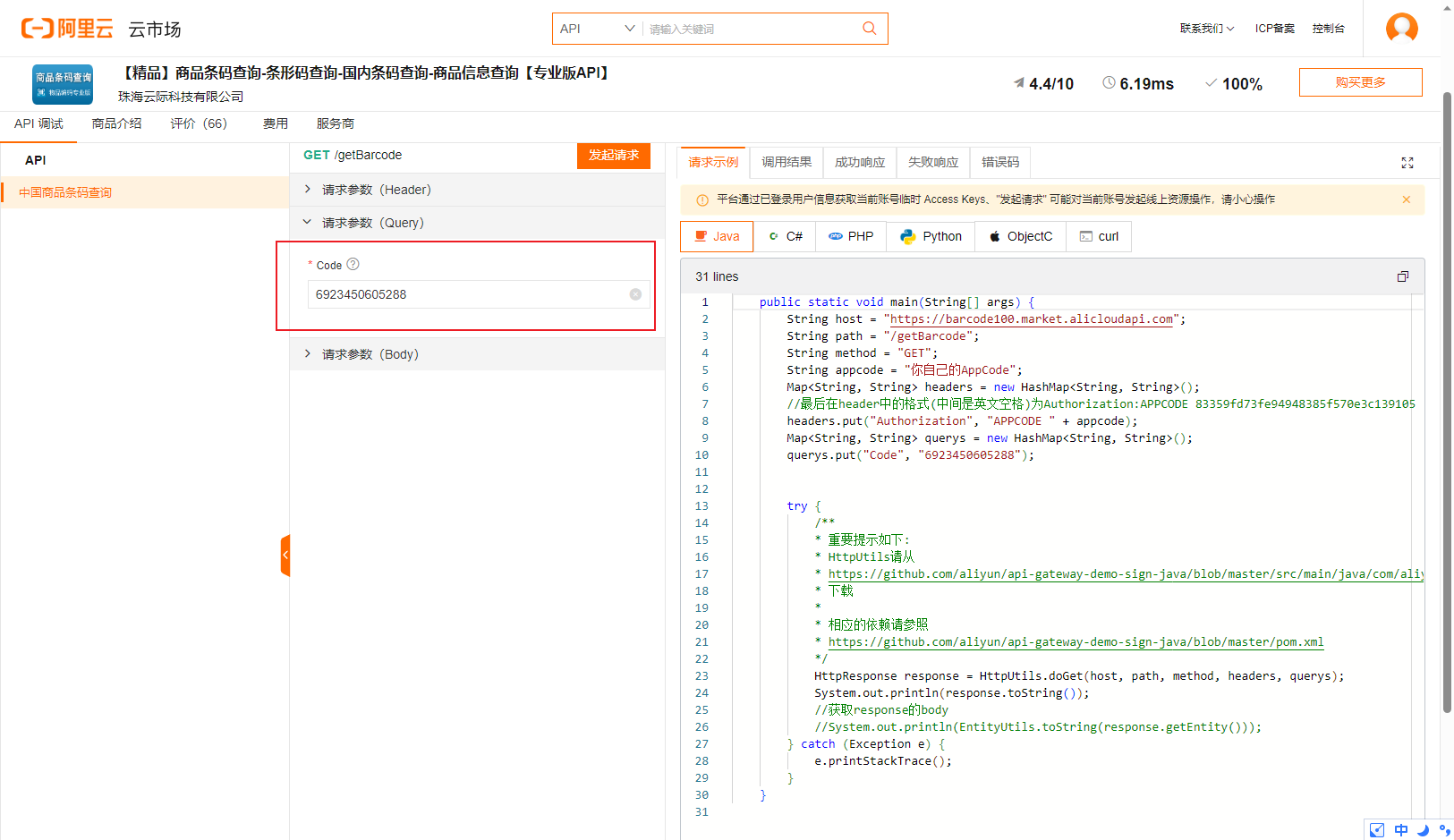Expand 请求参数 (Body) section

pos(477,354)
